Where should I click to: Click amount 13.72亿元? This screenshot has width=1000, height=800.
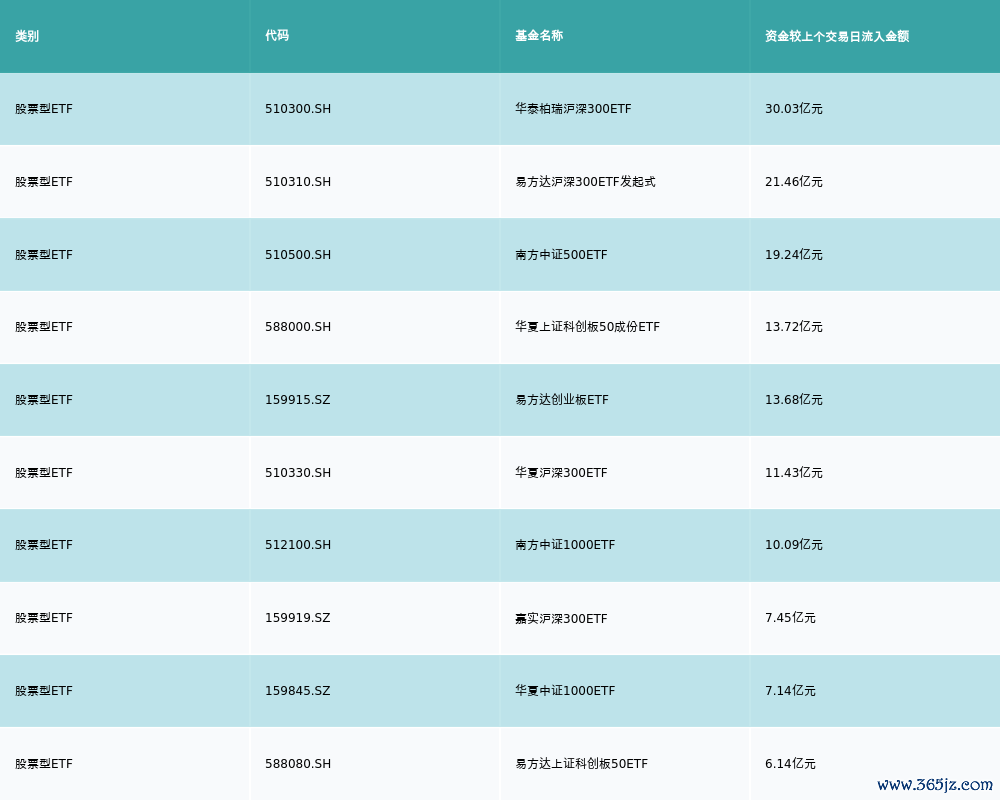click(793, 327)
